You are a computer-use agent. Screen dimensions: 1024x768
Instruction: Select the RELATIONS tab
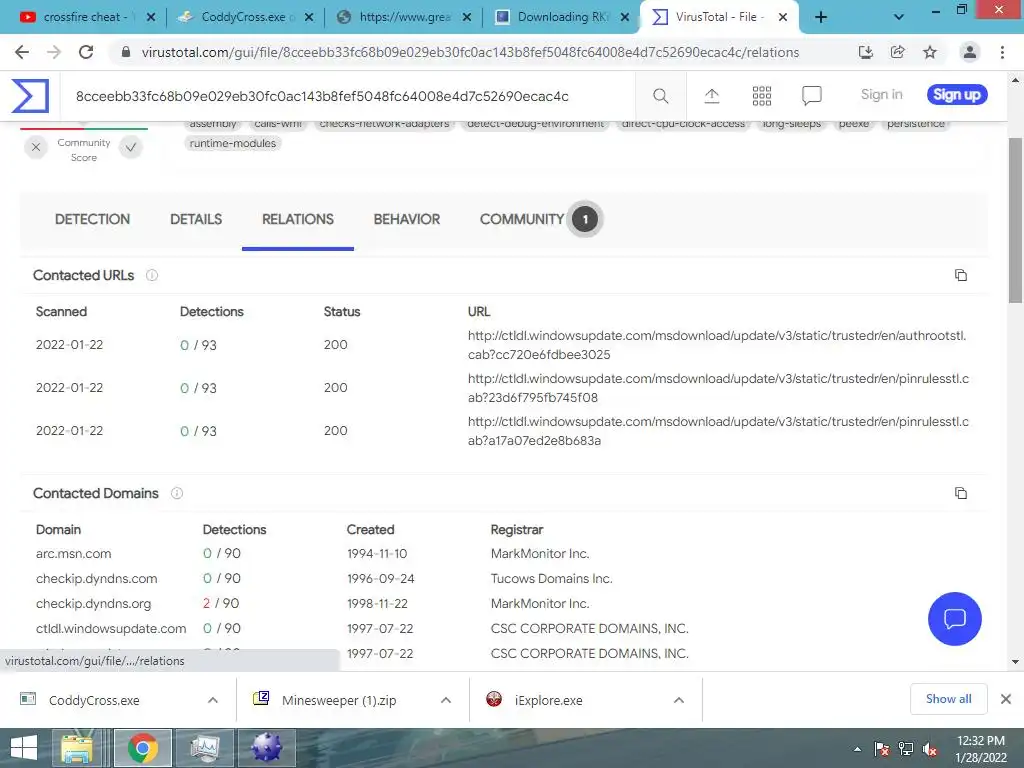coord(298,219)
